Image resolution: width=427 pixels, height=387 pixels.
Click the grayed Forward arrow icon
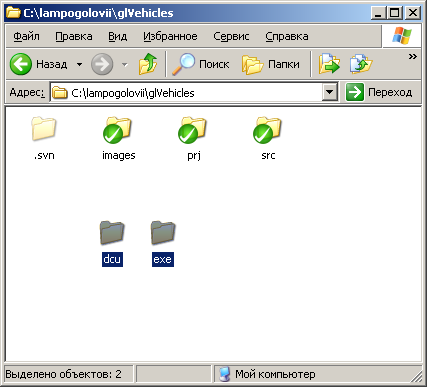click(x=102, y=64)
